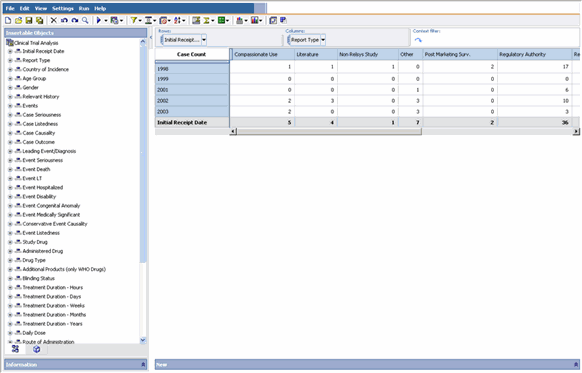The height and width of the screenshot is (373, 582).
Task: Click the green crosstab display icon
Action: [x=221, y=20]
